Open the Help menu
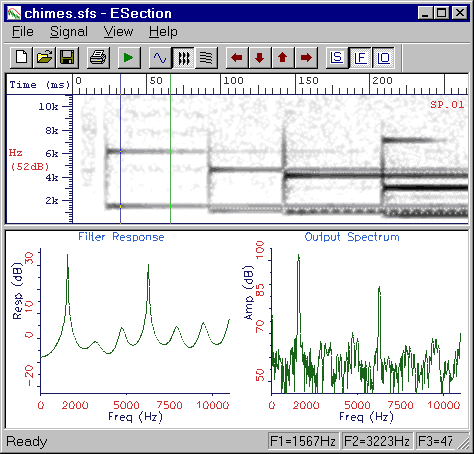Viewport: 474px width, 454px height. click(163, 32)
